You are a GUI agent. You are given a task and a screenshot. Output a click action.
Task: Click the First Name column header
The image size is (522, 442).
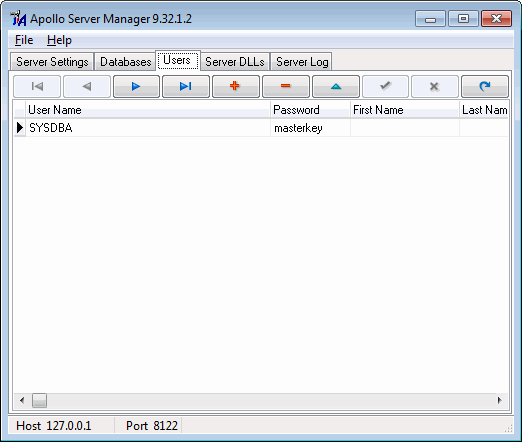(405, 110)
